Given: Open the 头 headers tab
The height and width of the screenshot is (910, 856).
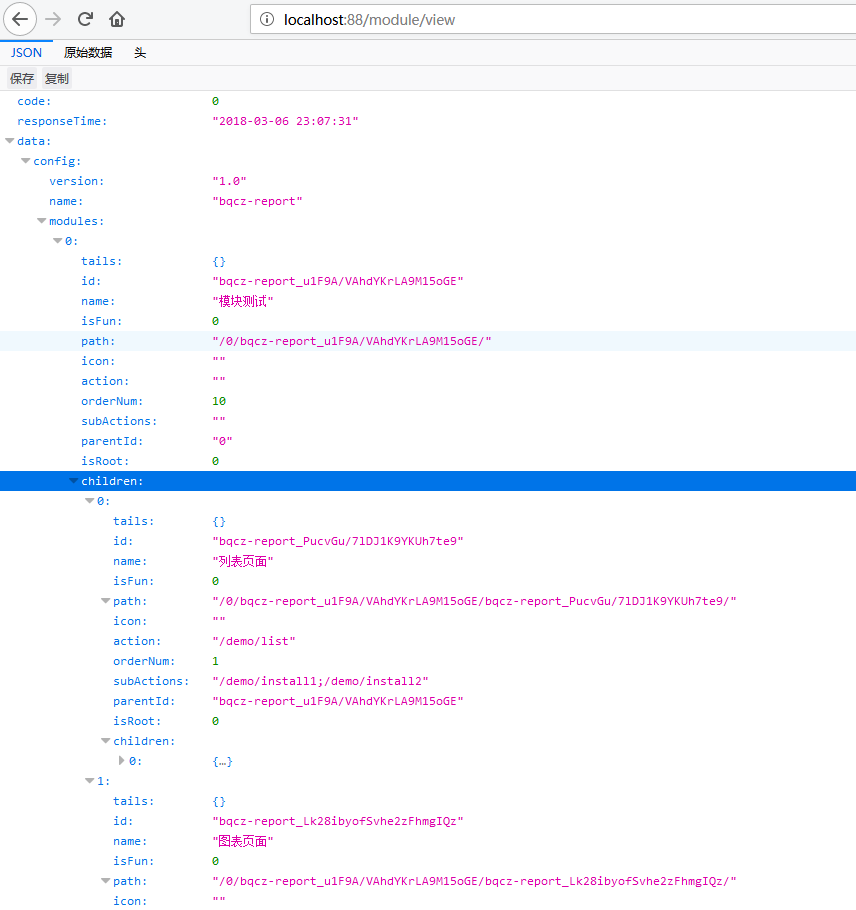Looking at the screenshot, I should 140,53.
